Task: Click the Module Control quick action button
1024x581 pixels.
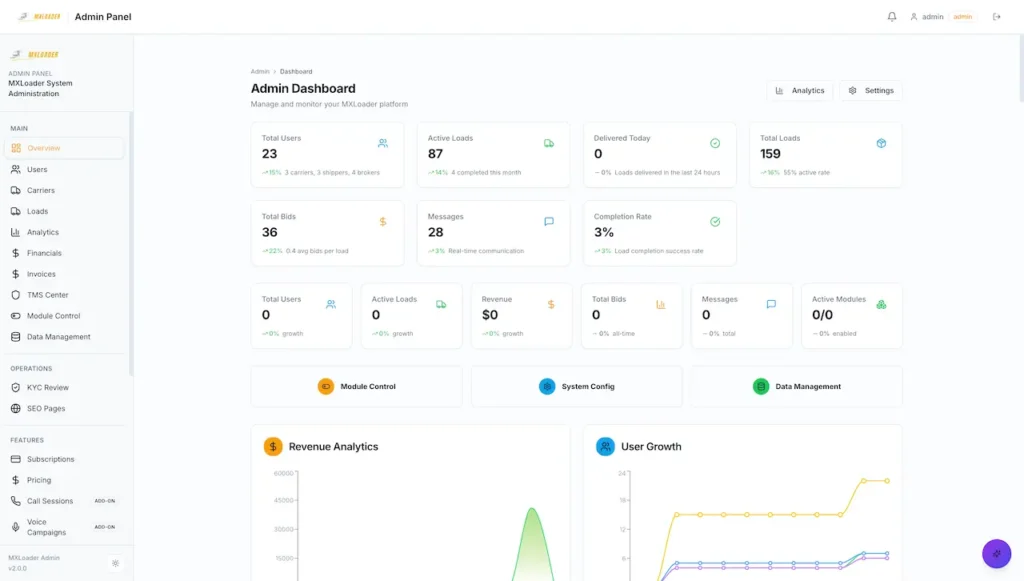Action: point(357,386)
